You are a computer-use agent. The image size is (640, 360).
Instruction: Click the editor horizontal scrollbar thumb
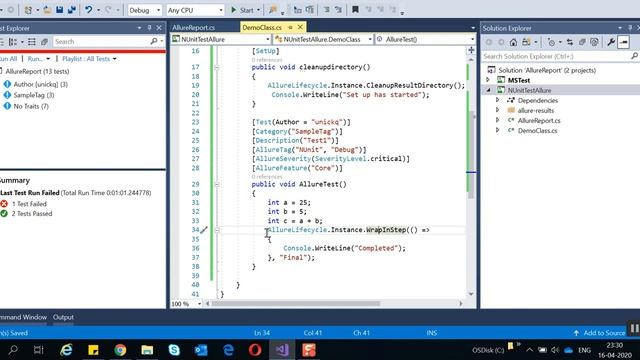(x=296, y=304)
